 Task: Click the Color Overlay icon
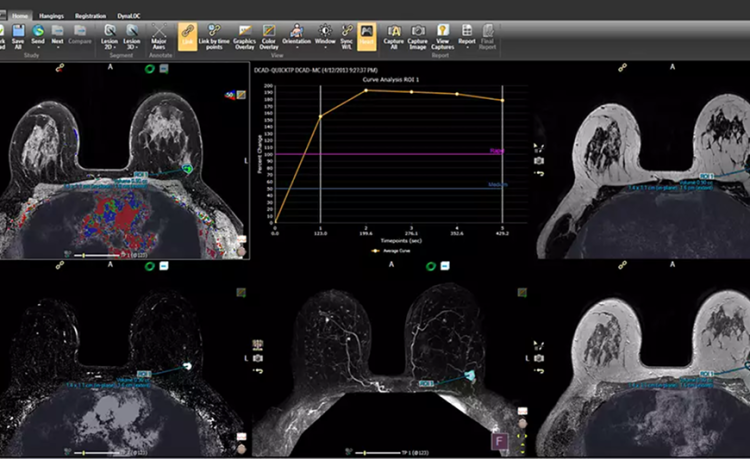[x=268, y=31]
